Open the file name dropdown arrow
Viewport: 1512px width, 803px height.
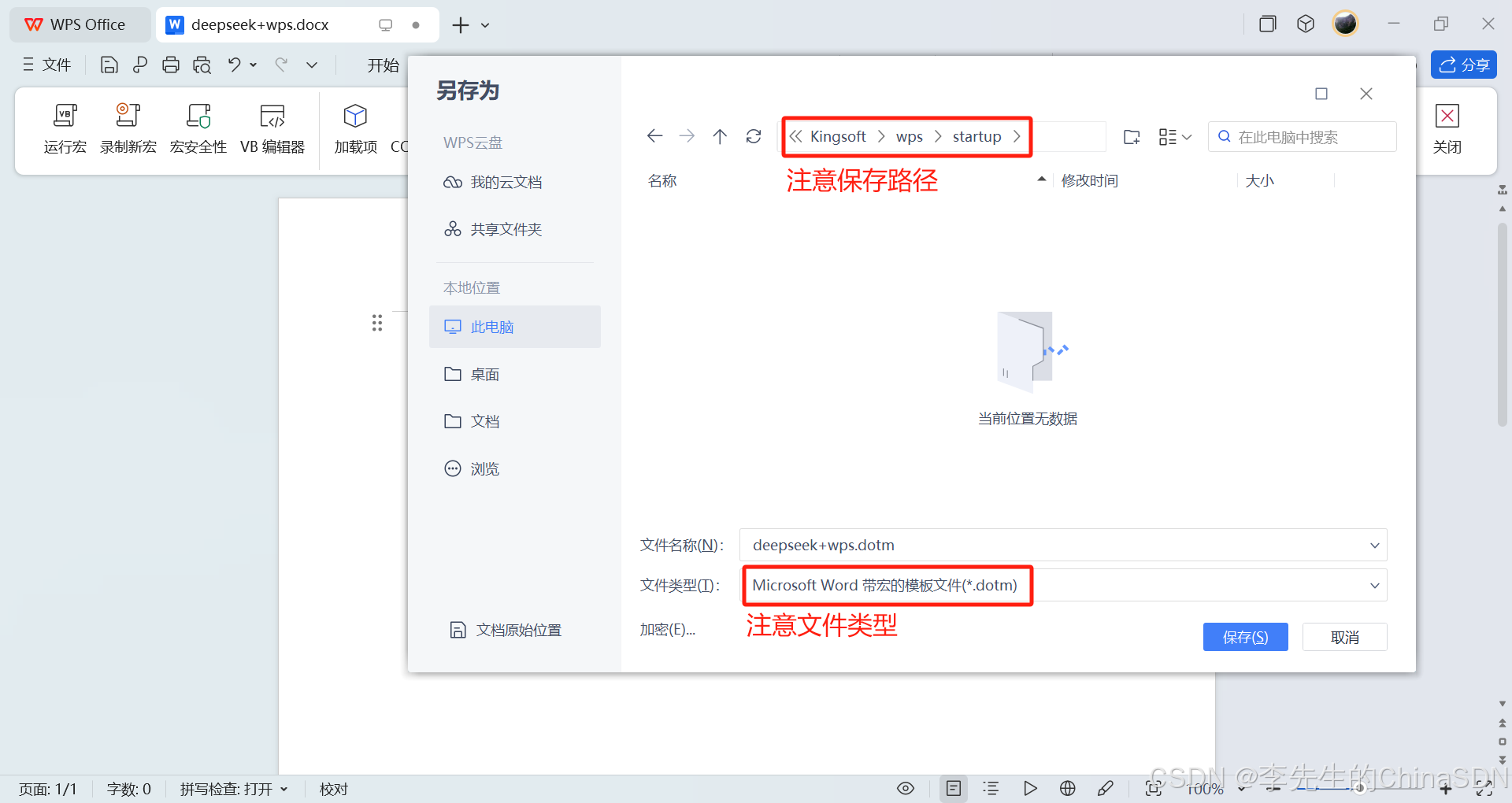tap(1375, 546)
